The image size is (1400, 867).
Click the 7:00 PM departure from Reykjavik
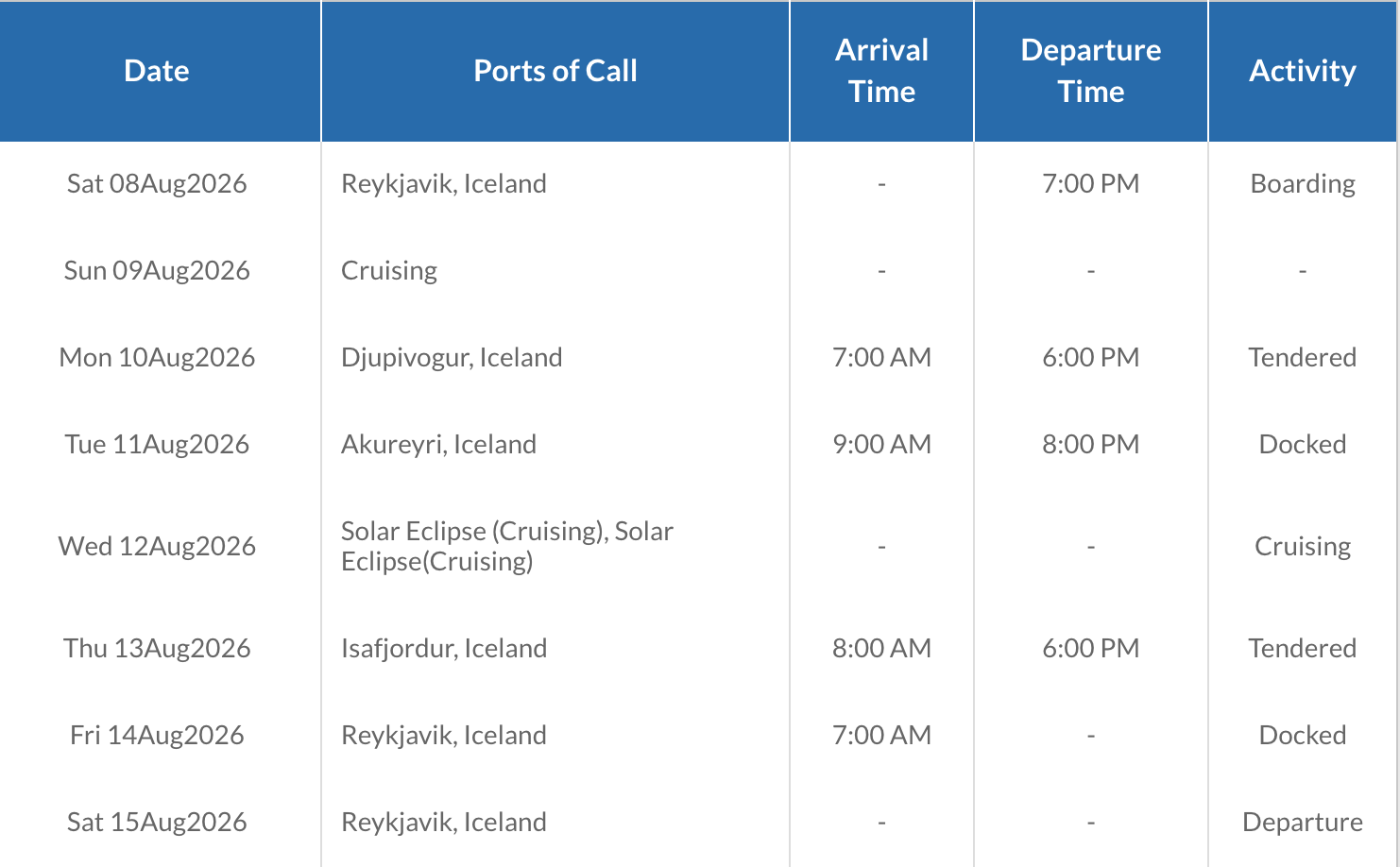tap(1090, 183)
